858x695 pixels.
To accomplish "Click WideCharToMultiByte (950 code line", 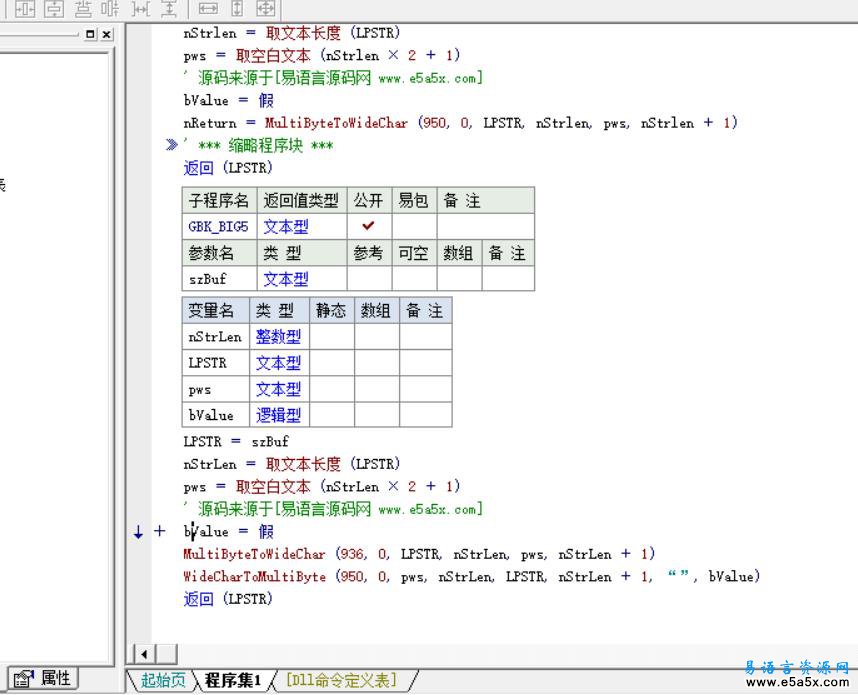I will 472,576.
